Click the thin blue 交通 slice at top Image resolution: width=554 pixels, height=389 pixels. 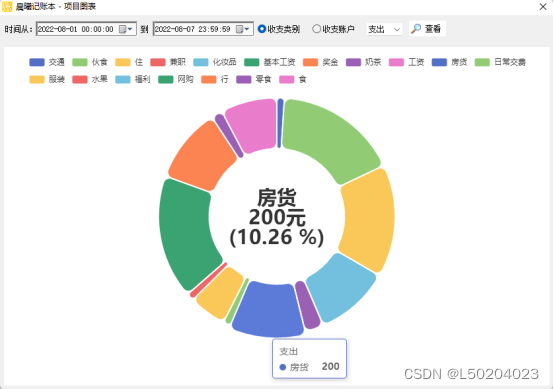[280, 123]
